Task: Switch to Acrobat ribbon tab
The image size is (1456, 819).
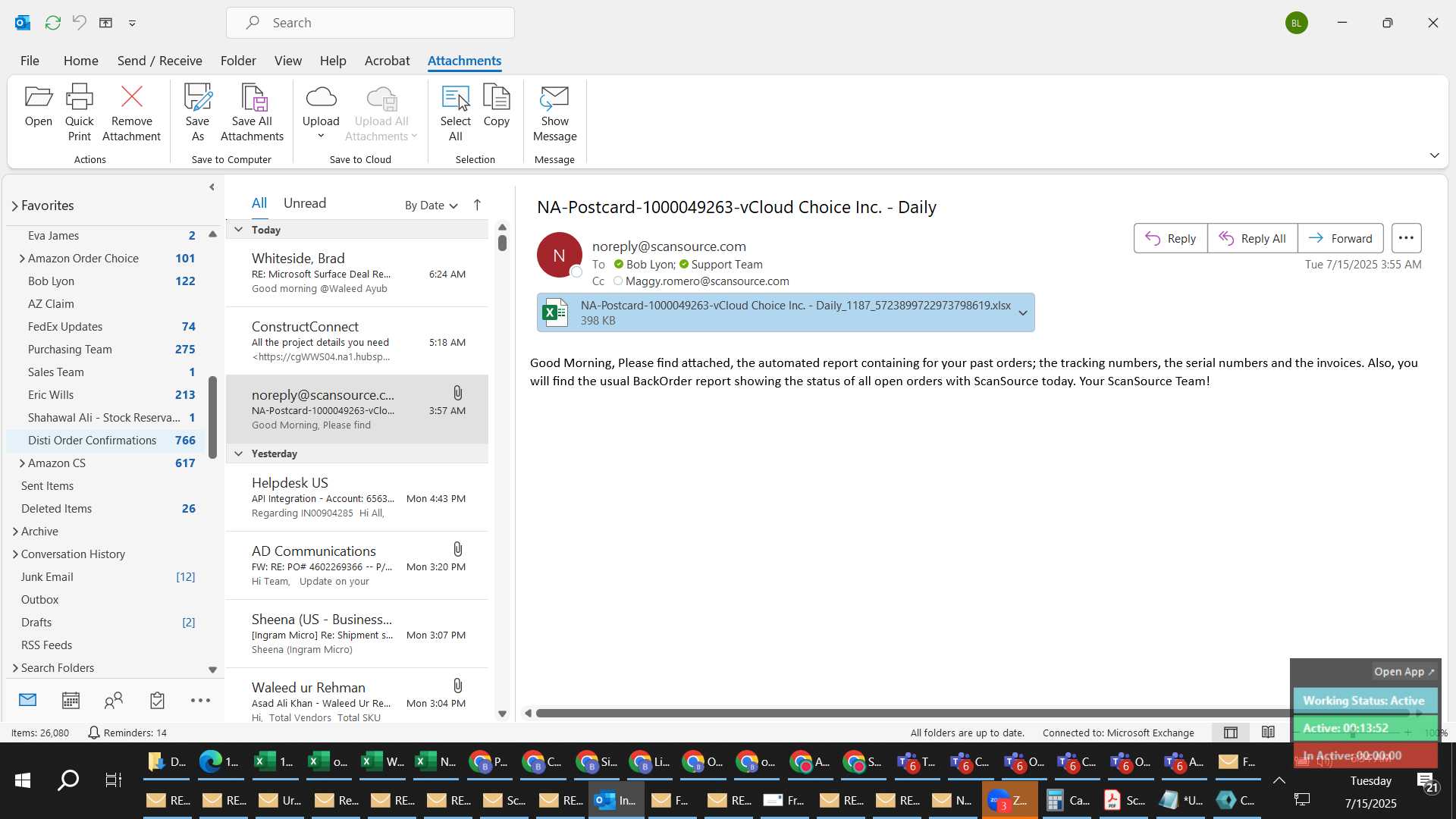Action: point(387,61)
